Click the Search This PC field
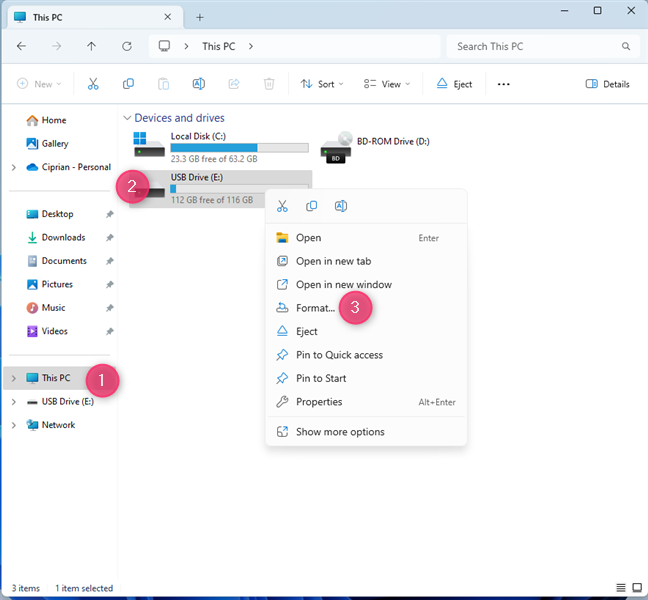 click(540, 46)
